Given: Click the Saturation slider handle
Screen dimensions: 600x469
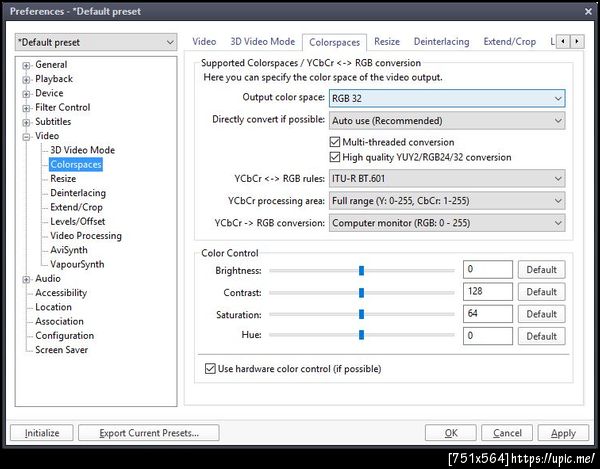Looking at the screenshot, I should [x=361, y=315].
